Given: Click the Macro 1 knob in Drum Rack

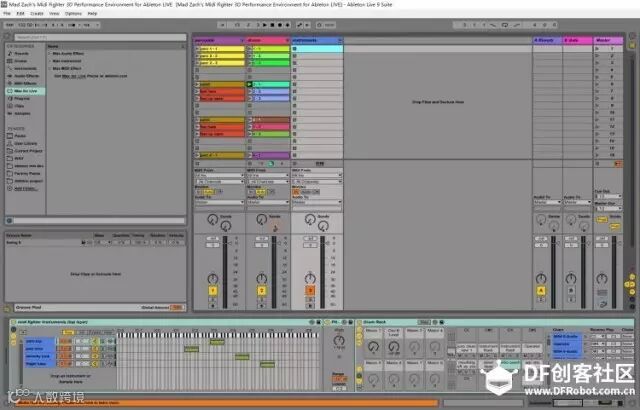Looking at the screenshot, I should (x=373, y=347).
